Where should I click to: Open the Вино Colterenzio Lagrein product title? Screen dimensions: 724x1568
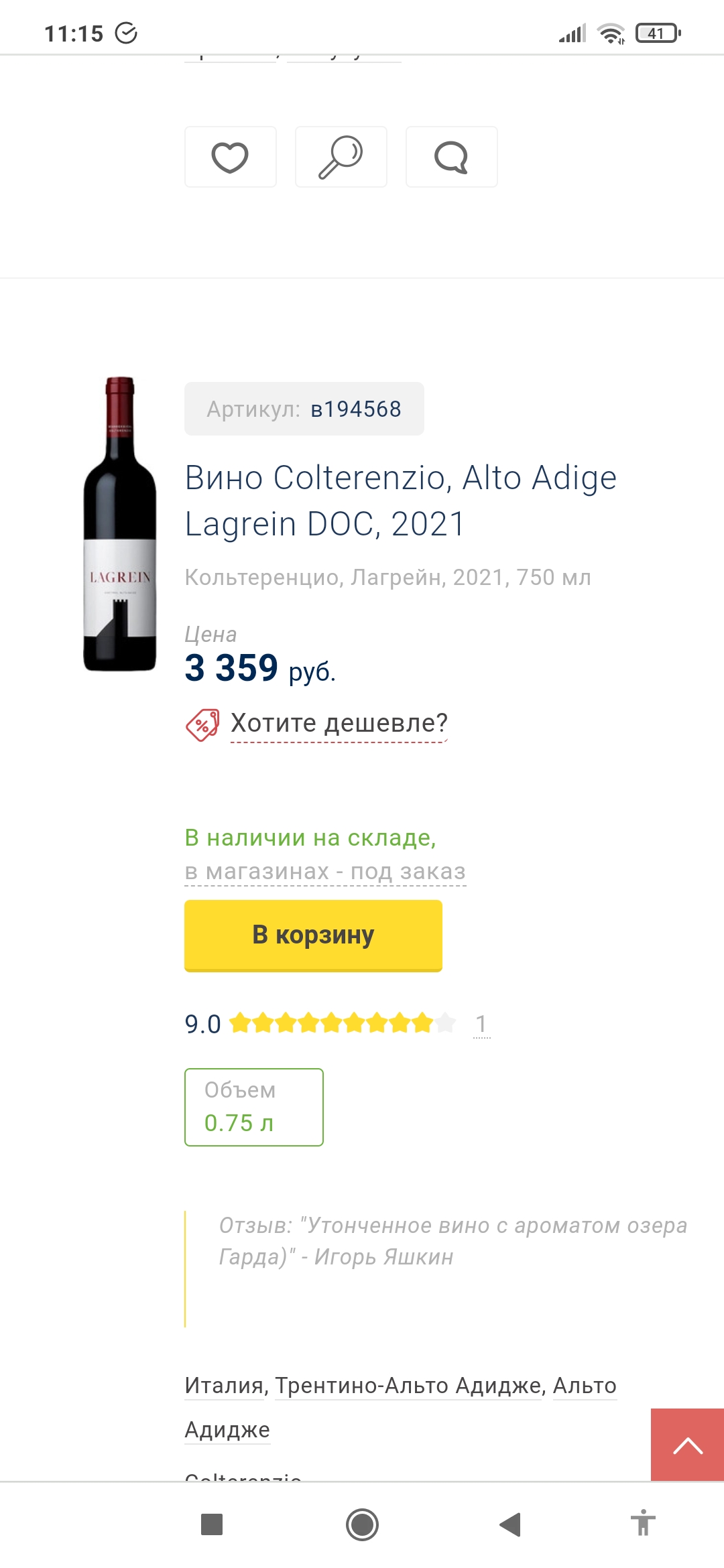(400, 501)
